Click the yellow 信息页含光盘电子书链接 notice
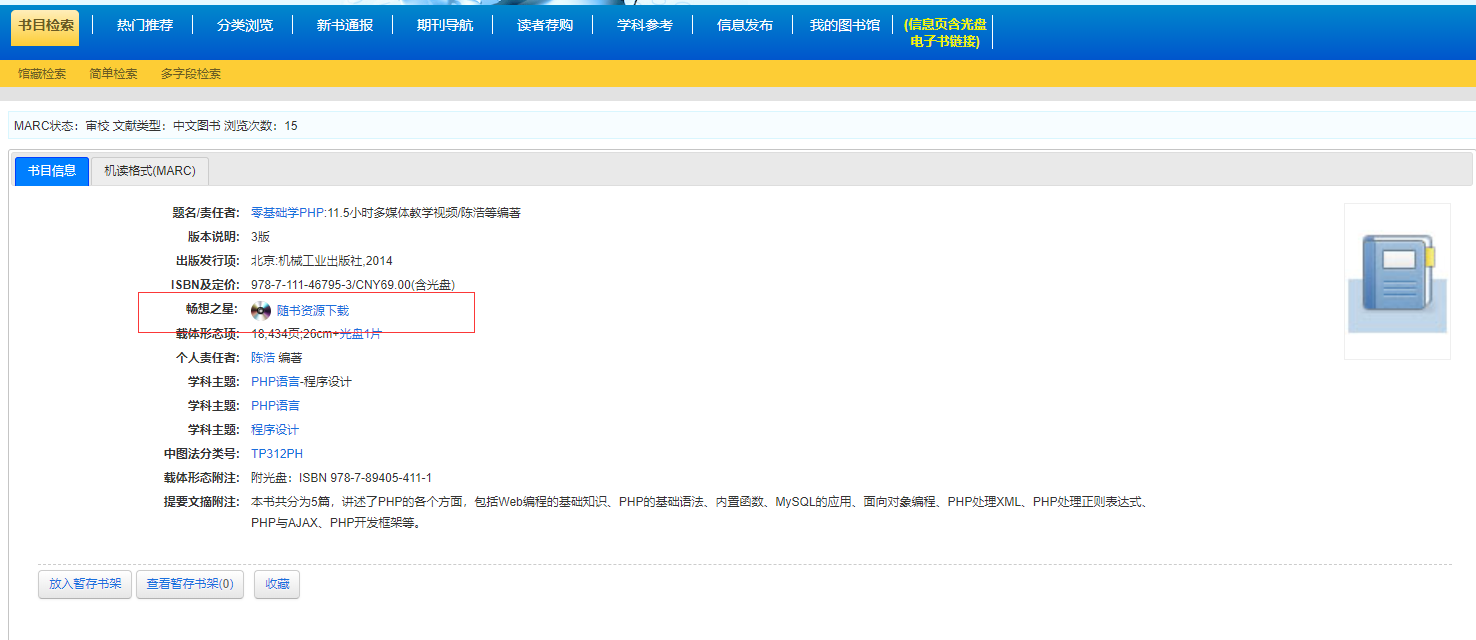The image size is (1476, 640). 944,33
